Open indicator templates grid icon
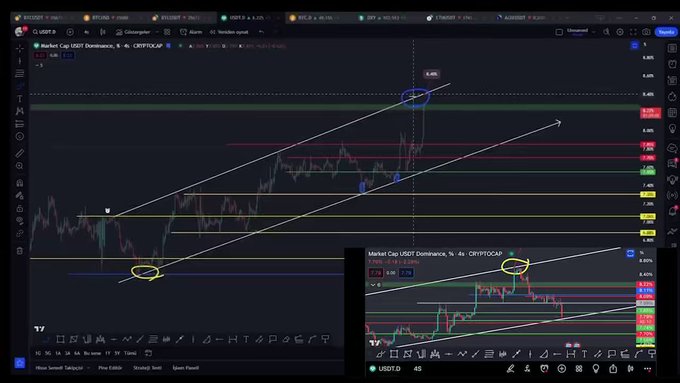 pos(167,32)
